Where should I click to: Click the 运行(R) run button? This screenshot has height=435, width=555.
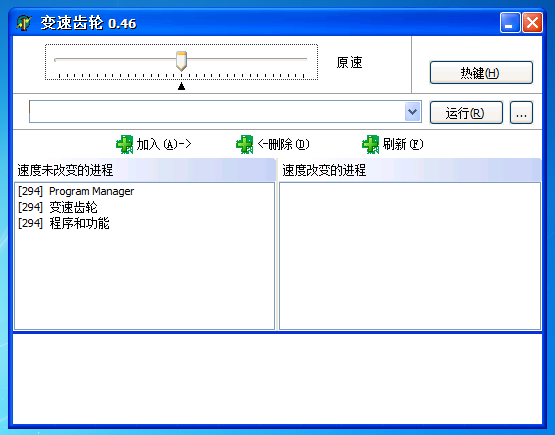coord(466,113)
